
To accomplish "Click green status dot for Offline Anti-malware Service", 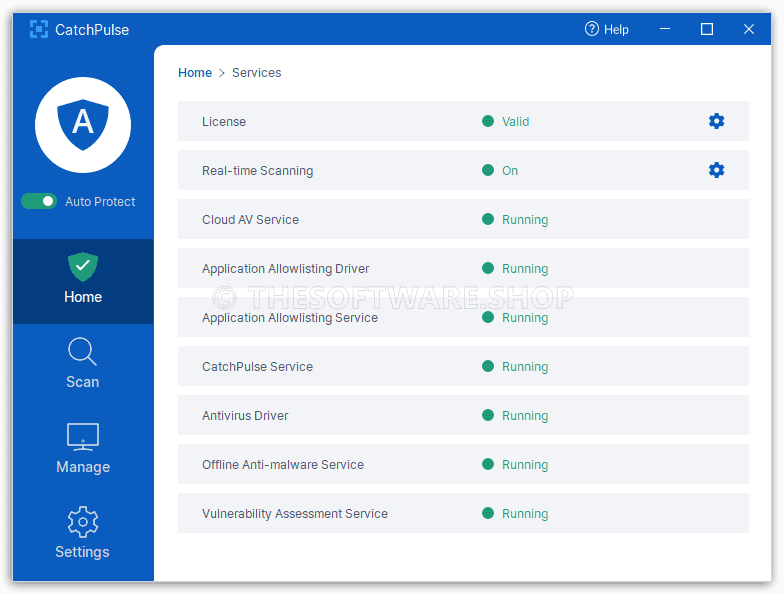I will pos(488,464).
